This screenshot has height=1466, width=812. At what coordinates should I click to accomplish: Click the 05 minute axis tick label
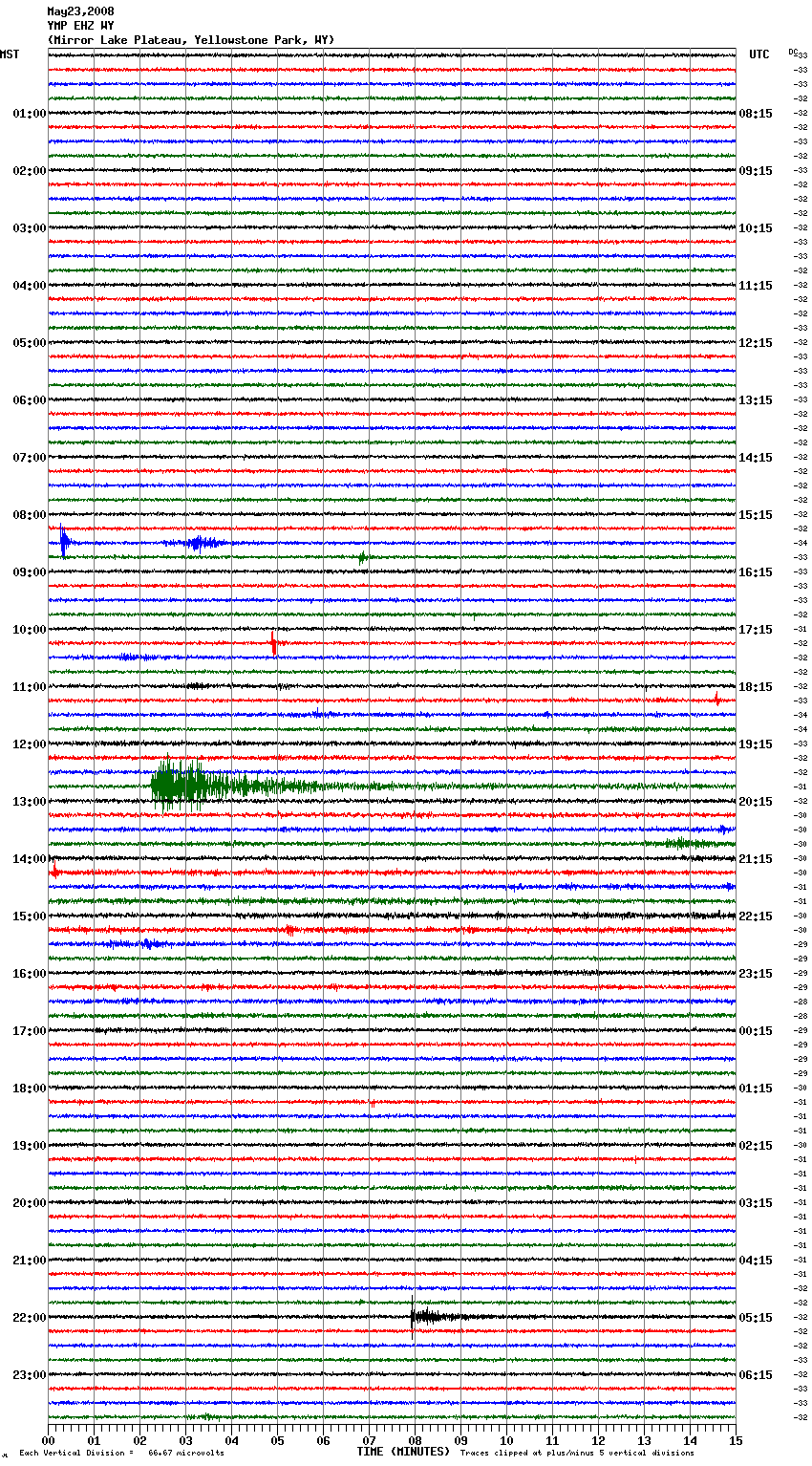click(x=277, y=1441)
